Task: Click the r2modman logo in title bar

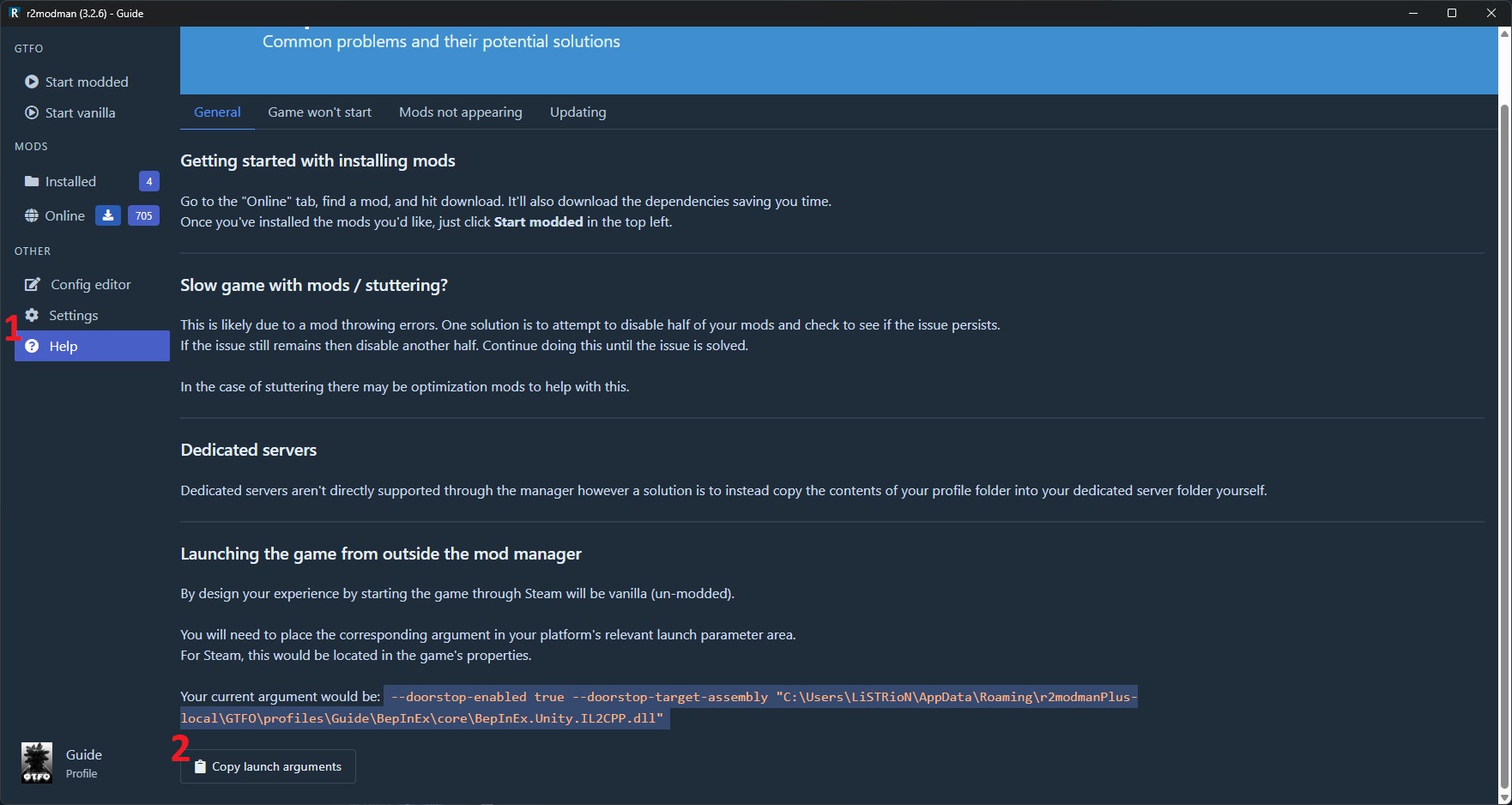Action: click(x=14, y=13)
